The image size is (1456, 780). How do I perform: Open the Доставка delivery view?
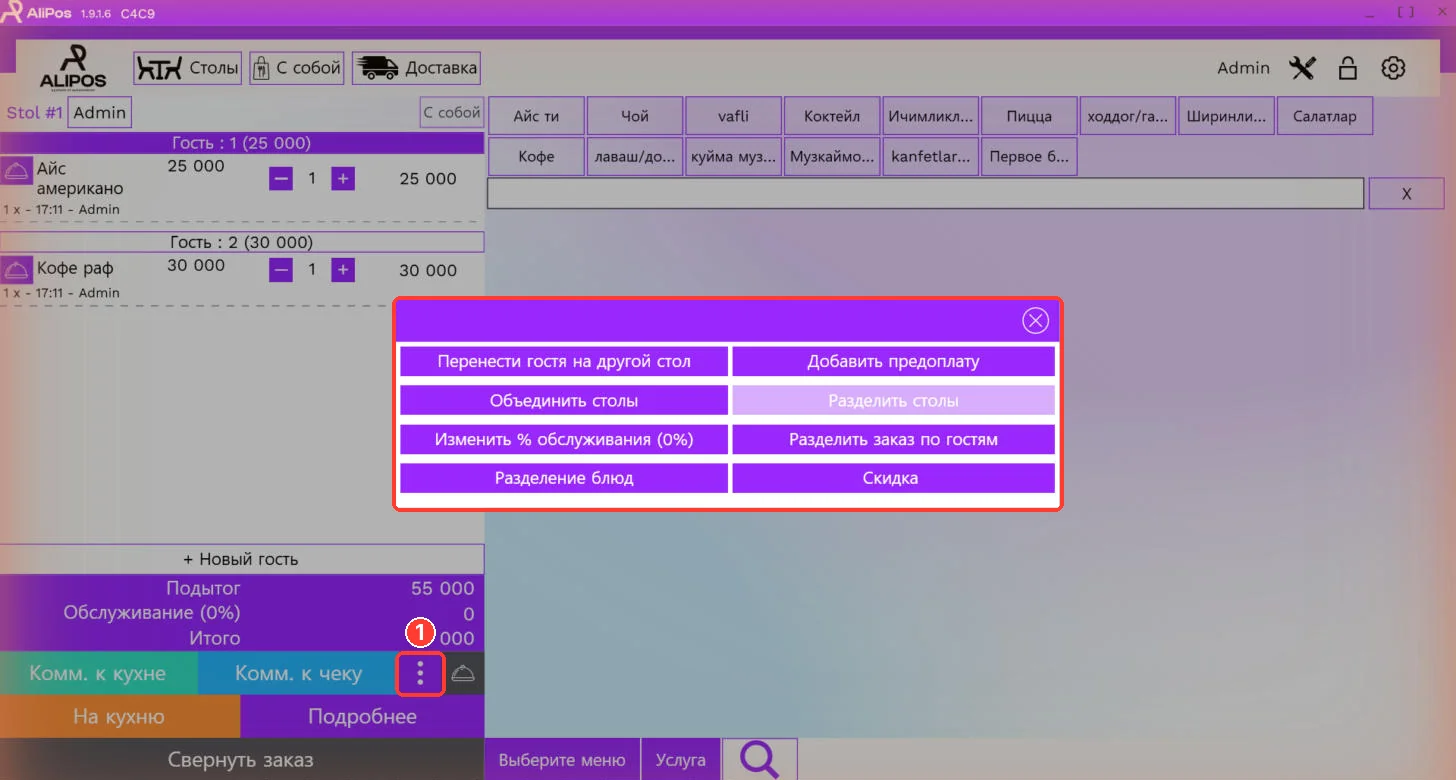(x=416, y=68)
